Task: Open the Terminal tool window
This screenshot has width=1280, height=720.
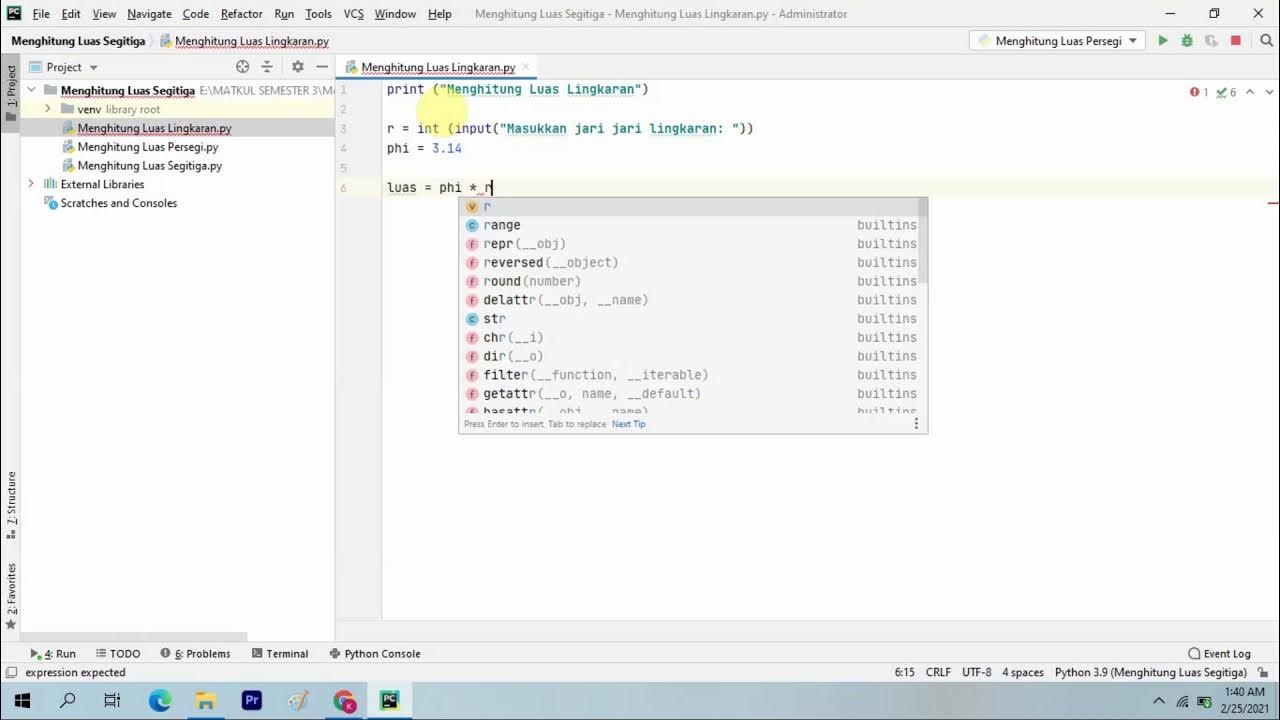Action: (280, 654)
